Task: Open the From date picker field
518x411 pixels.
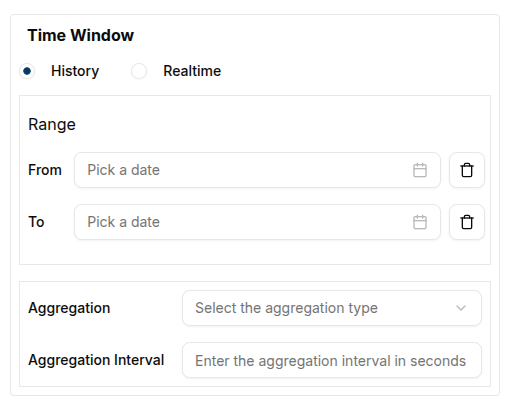Action: [x=257, y=170]
